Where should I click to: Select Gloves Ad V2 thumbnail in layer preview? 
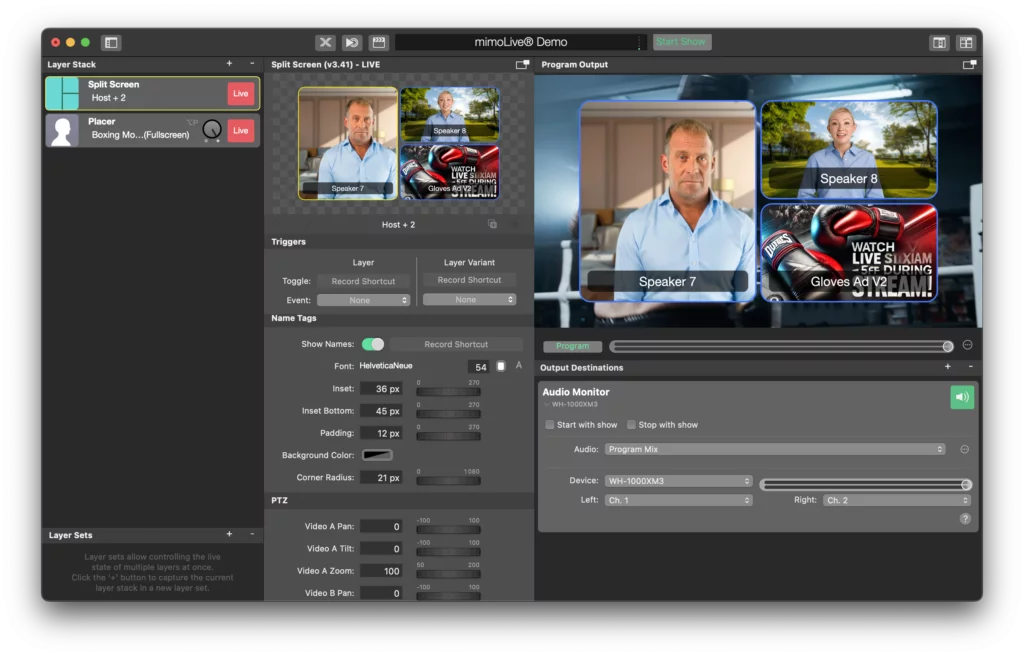click(x=450, y=171)
